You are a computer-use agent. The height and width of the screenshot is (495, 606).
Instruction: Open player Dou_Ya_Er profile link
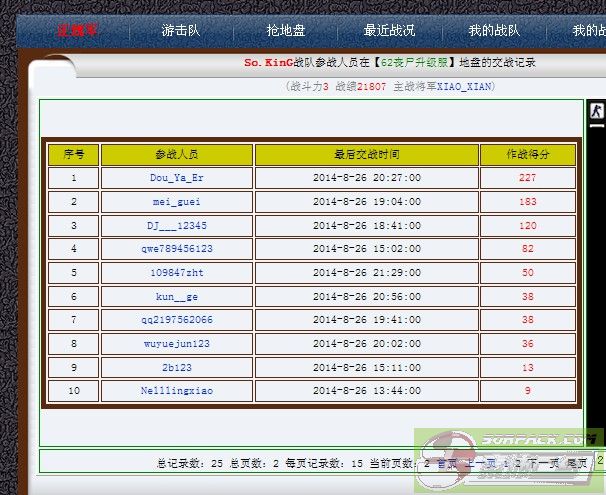(176, 178)
